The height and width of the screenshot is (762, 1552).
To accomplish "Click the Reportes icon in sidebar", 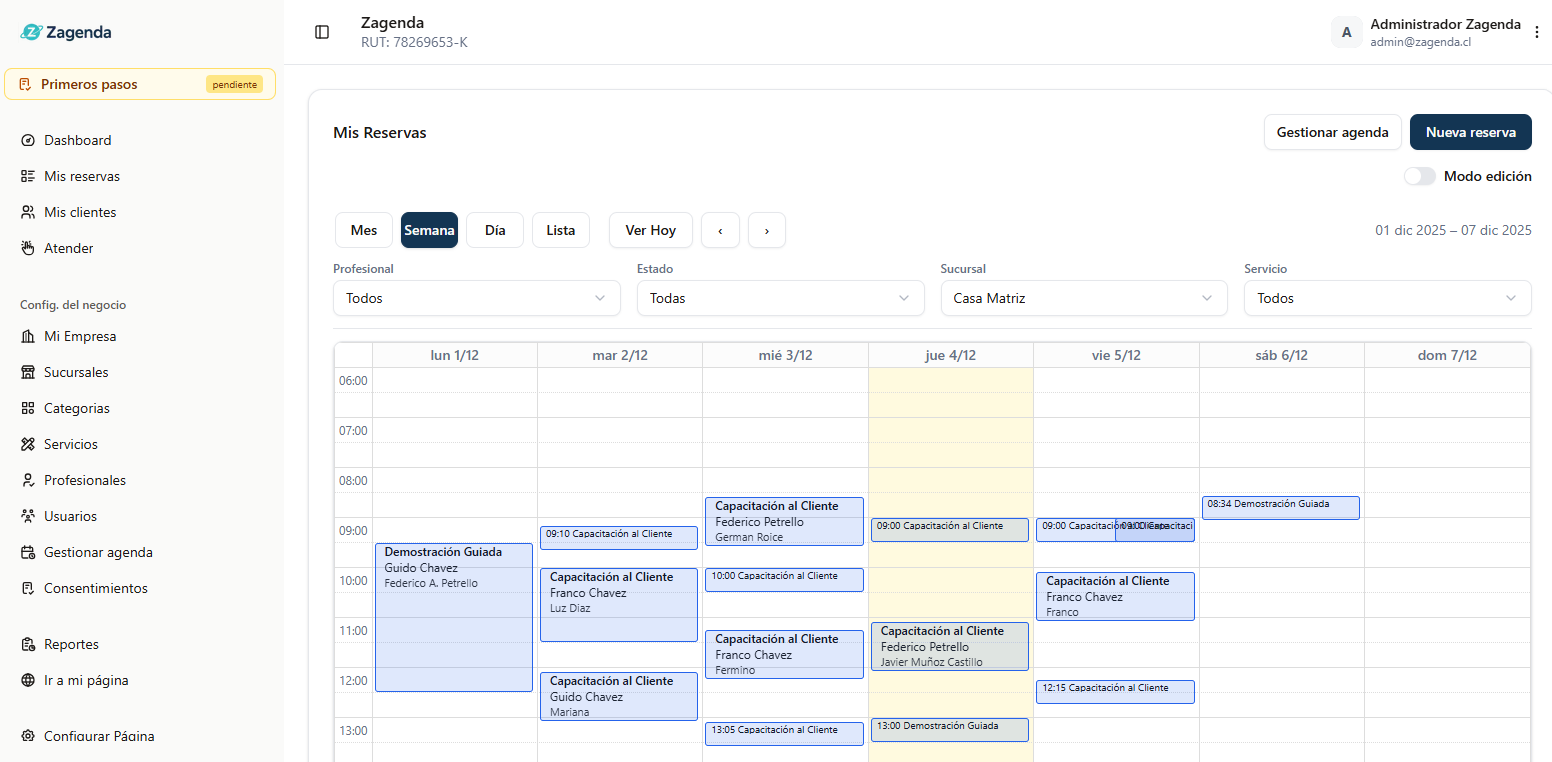I will [x=28, y=645].
